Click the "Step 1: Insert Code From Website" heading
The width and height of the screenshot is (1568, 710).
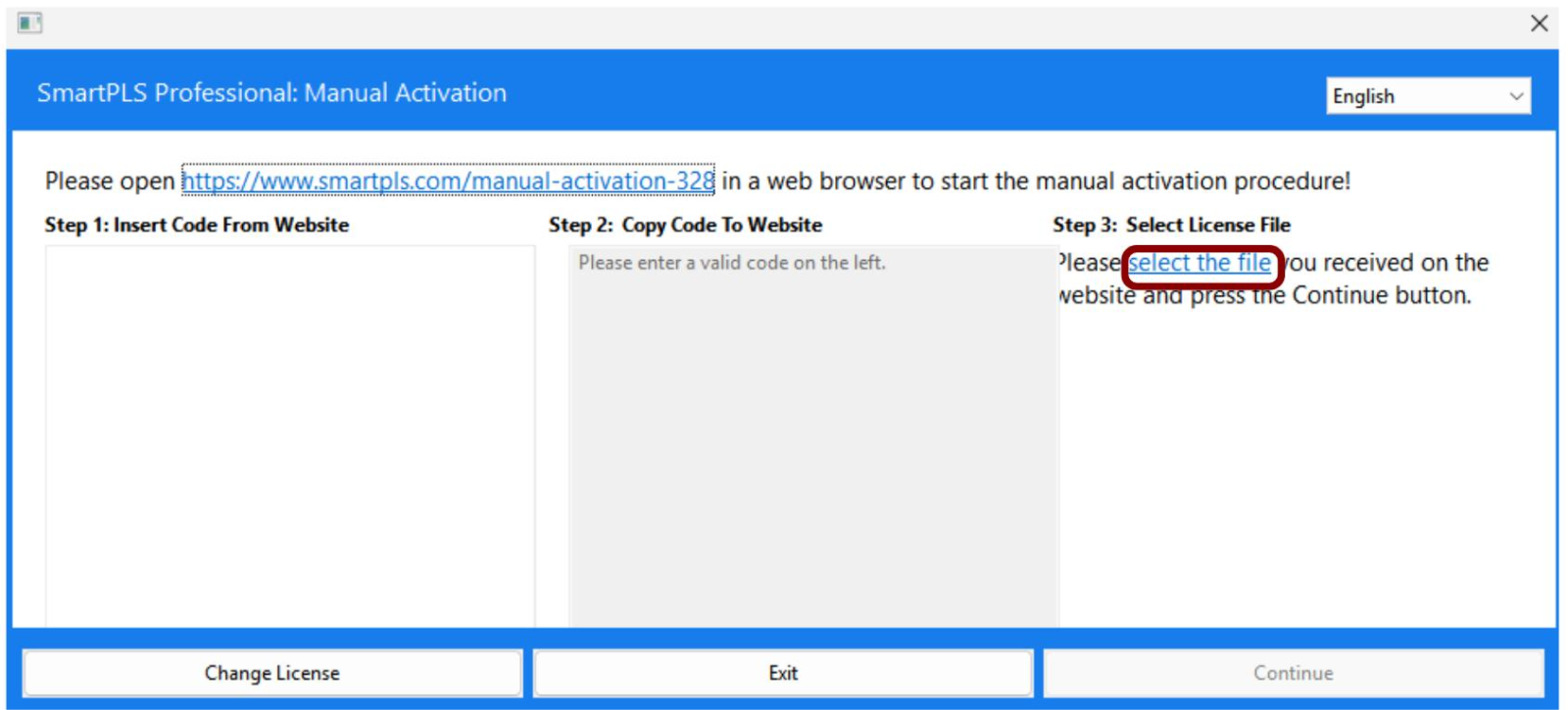tap(196, 225)
